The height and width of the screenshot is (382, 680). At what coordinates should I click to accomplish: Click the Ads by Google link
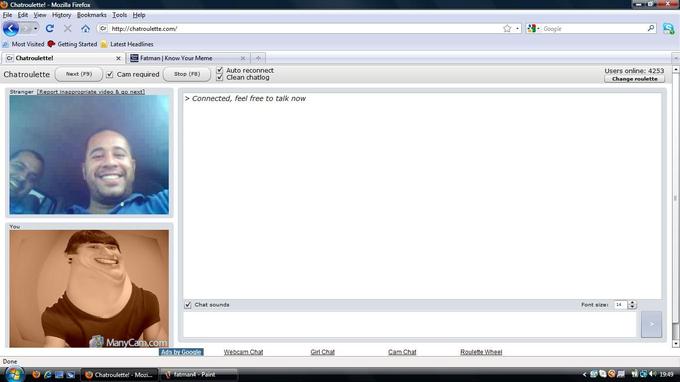pyautogui.click(x=181, y=352)
